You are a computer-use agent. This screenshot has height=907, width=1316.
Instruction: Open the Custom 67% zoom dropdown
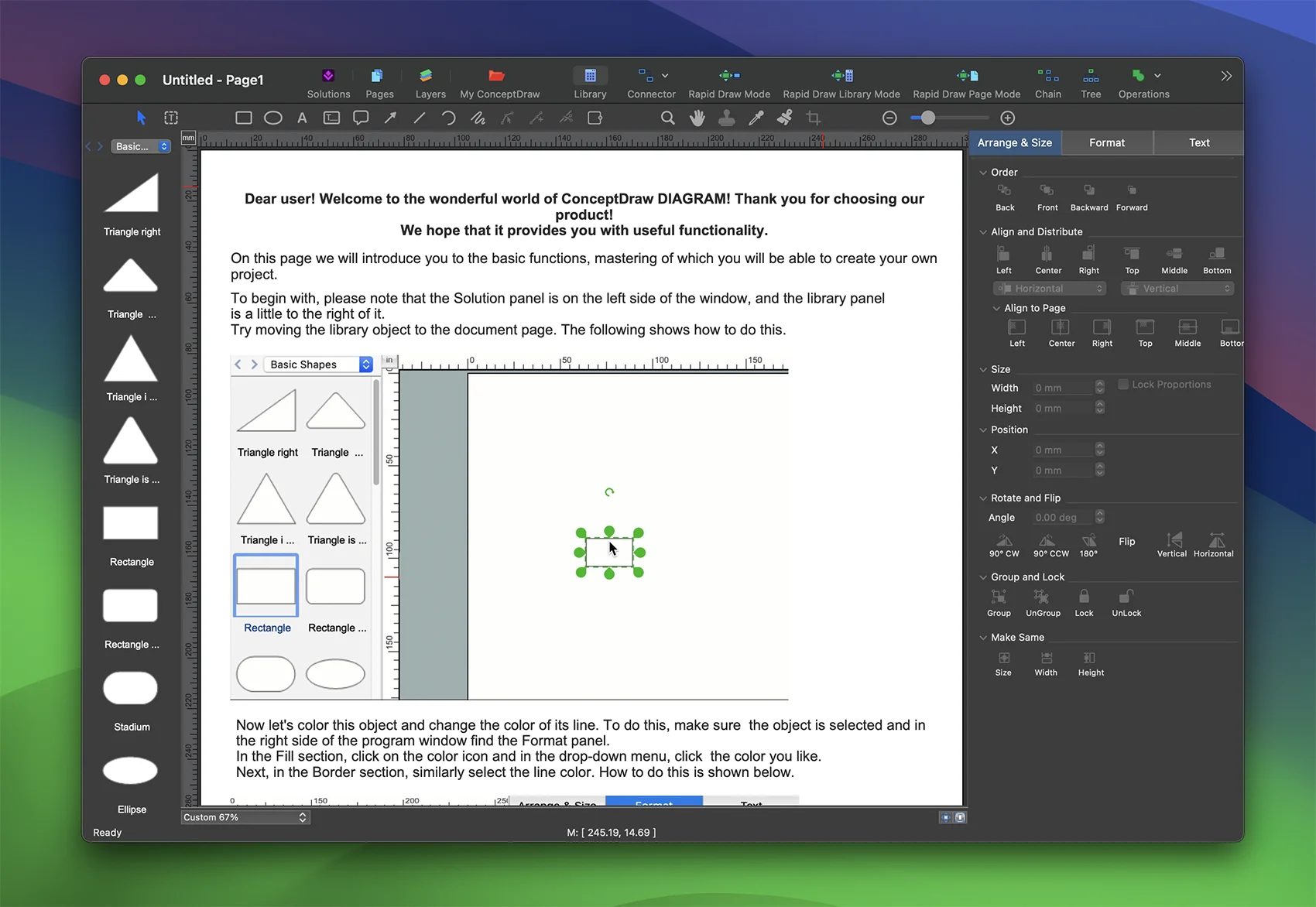pos(245,817)
